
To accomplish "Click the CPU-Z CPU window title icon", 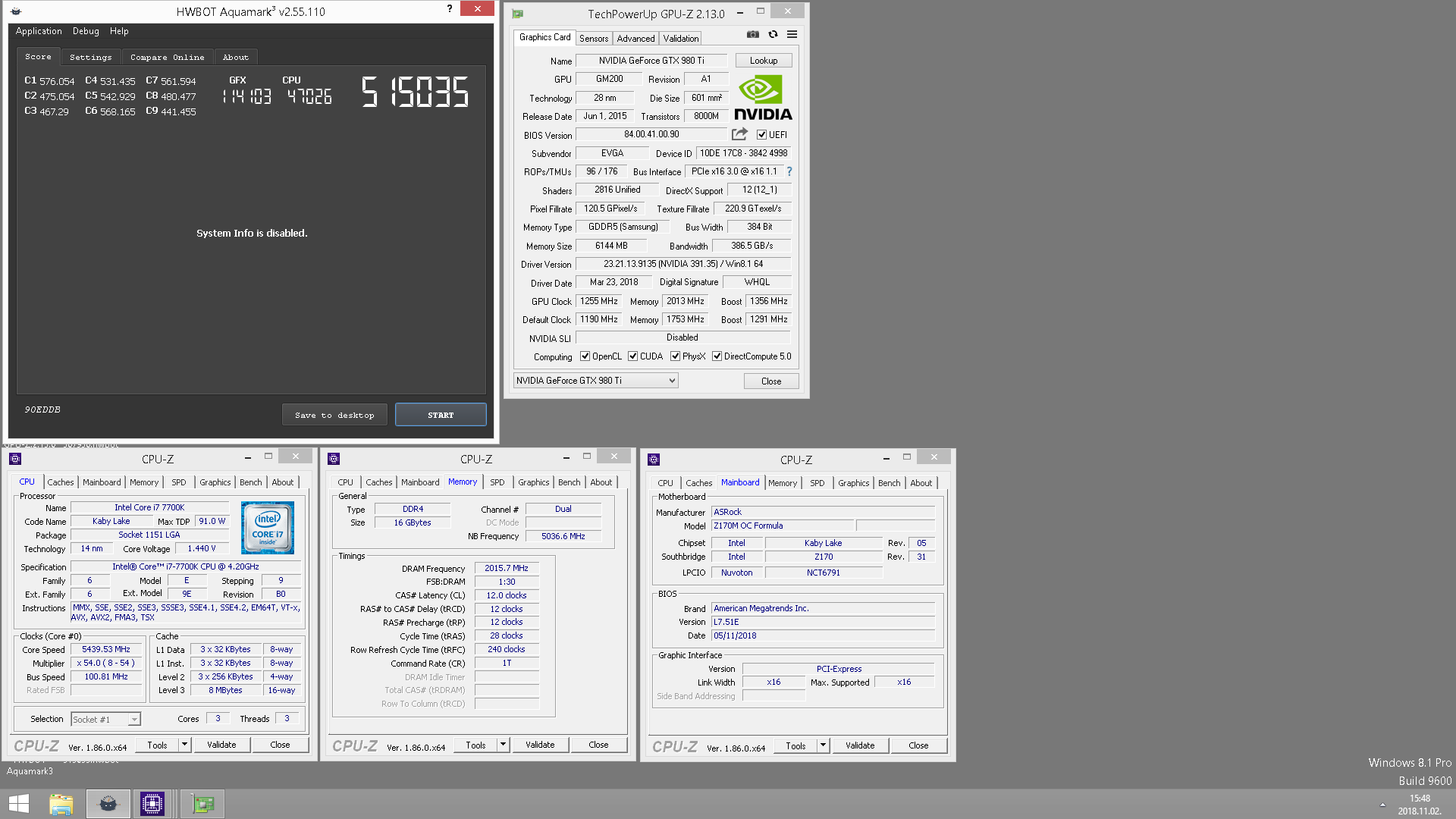I will [15, 459].
